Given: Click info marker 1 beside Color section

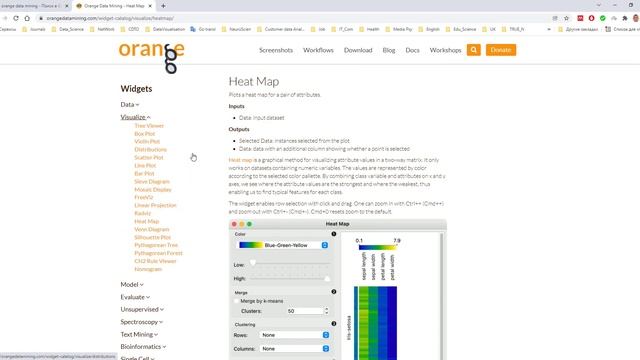Looking at the screenshot, I should pos(334,234).
